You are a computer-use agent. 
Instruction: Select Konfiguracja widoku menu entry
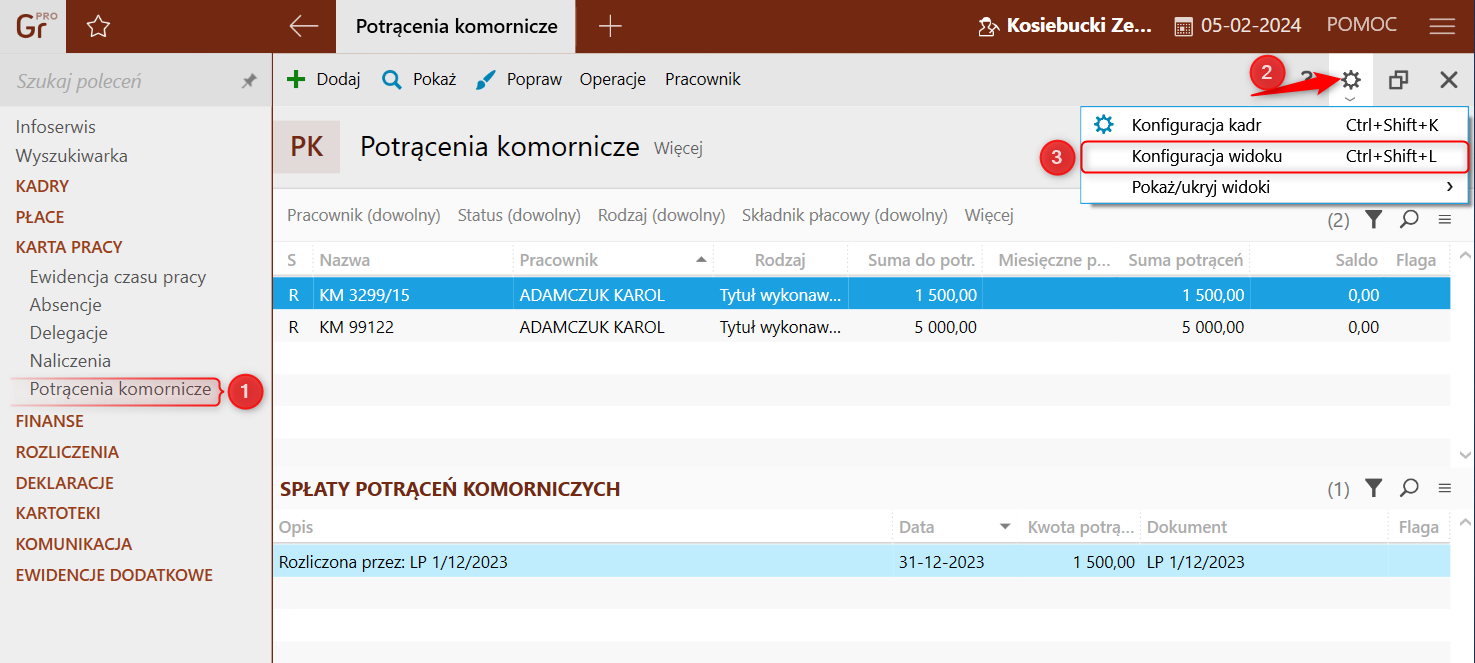click(x=1274, y=156)
